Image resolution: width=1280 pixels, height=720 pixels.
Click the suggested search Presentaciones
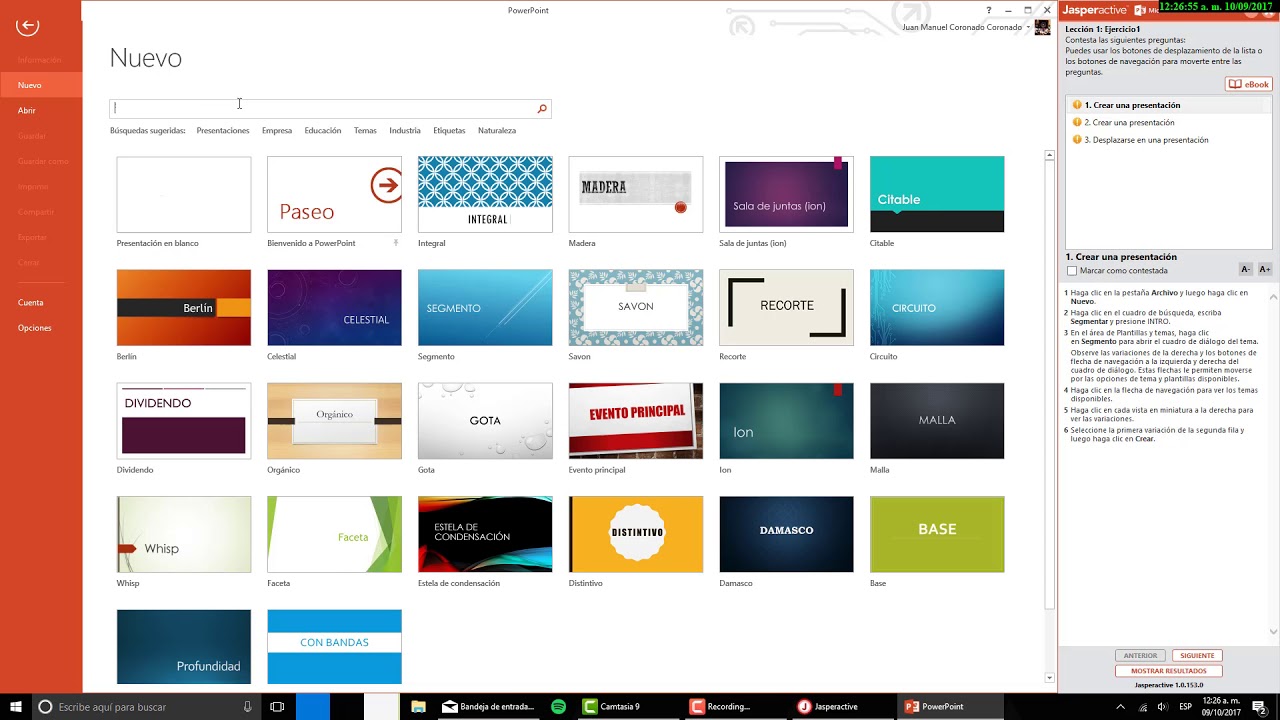tap(223, 130)
